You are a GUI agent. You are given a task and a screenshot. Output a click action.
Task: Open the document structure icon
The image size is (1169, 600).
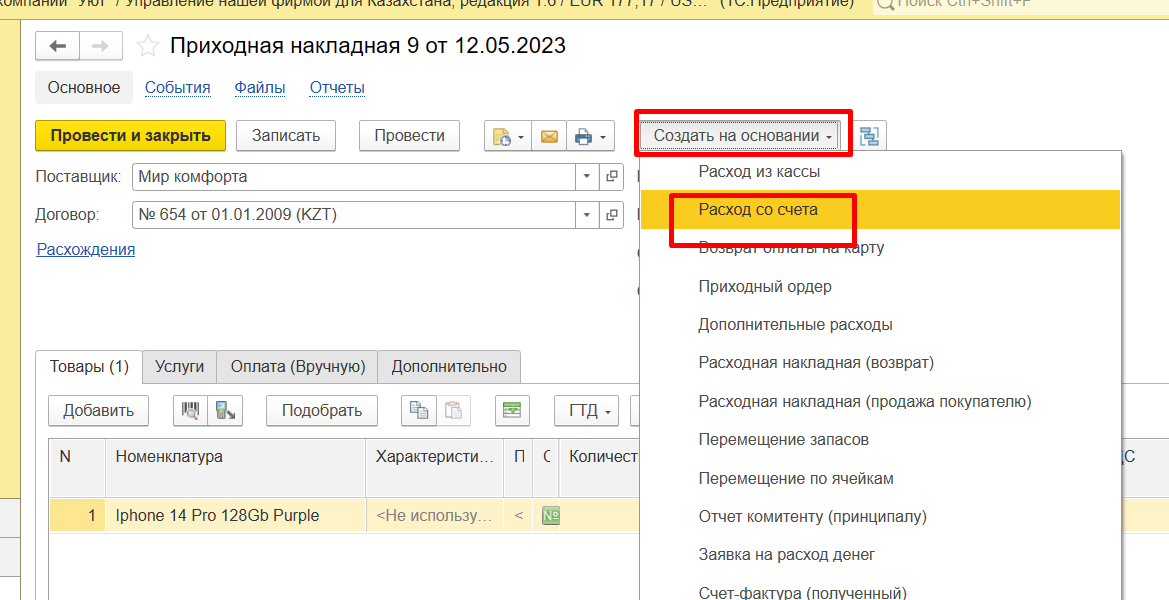coord(869,136)
